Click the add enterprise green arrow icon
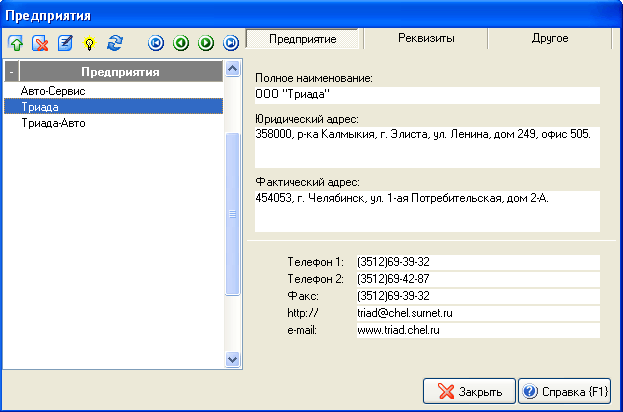 (17, 43)
